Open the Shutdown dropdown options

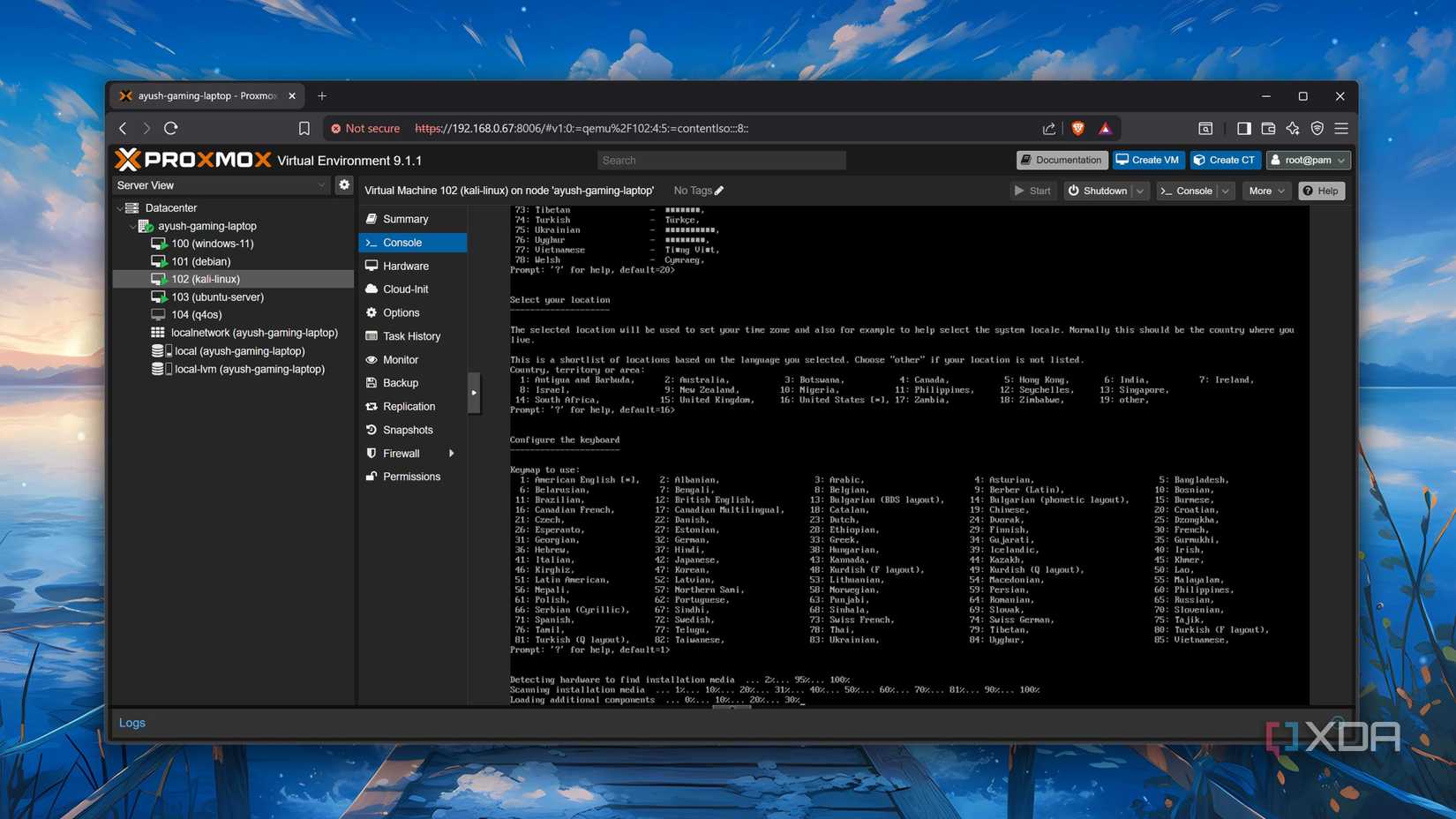(x=1139, y=191)
